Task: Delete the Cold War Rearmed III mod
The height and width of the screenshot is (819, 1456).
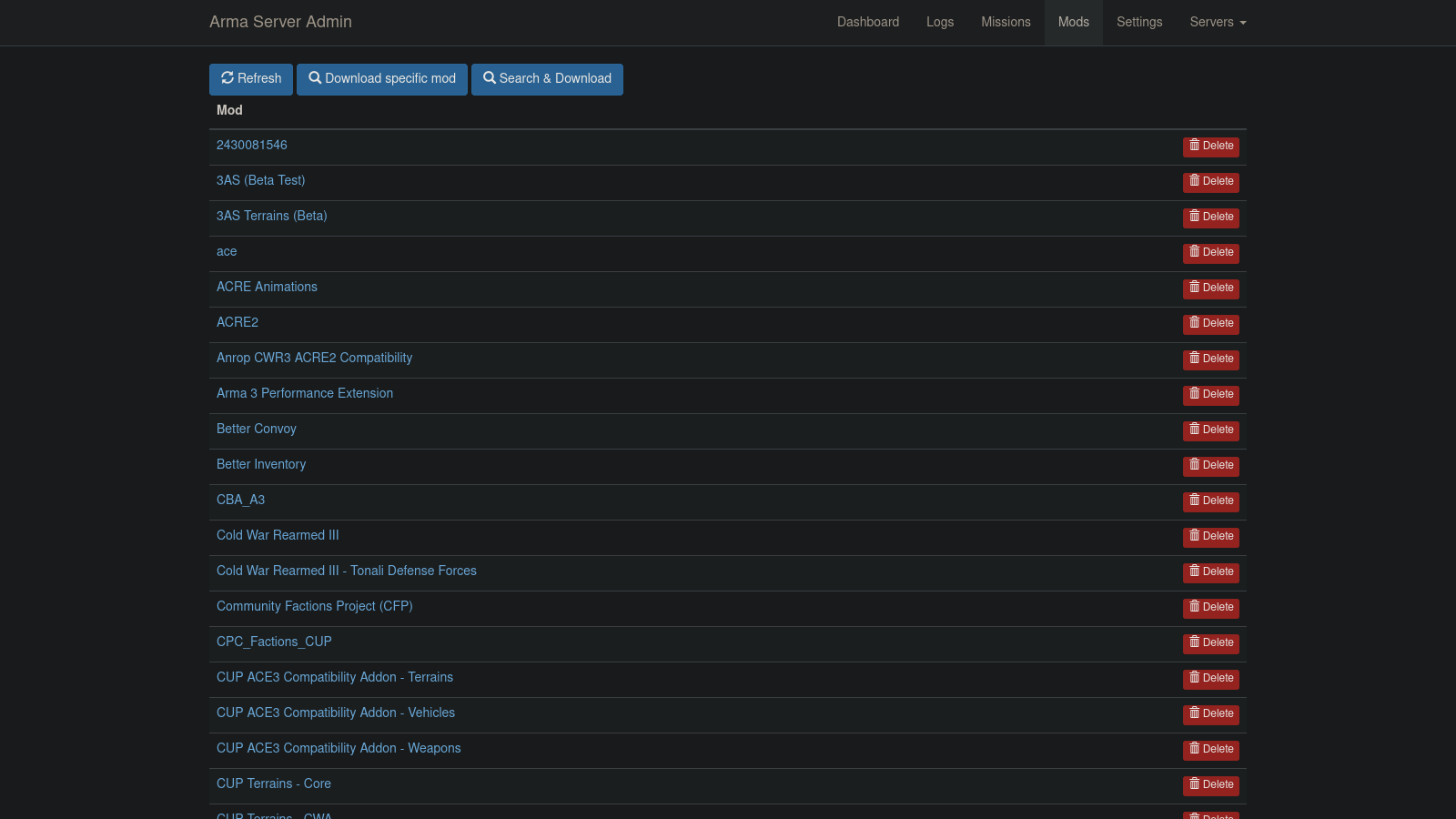Action: (1211, 537)
